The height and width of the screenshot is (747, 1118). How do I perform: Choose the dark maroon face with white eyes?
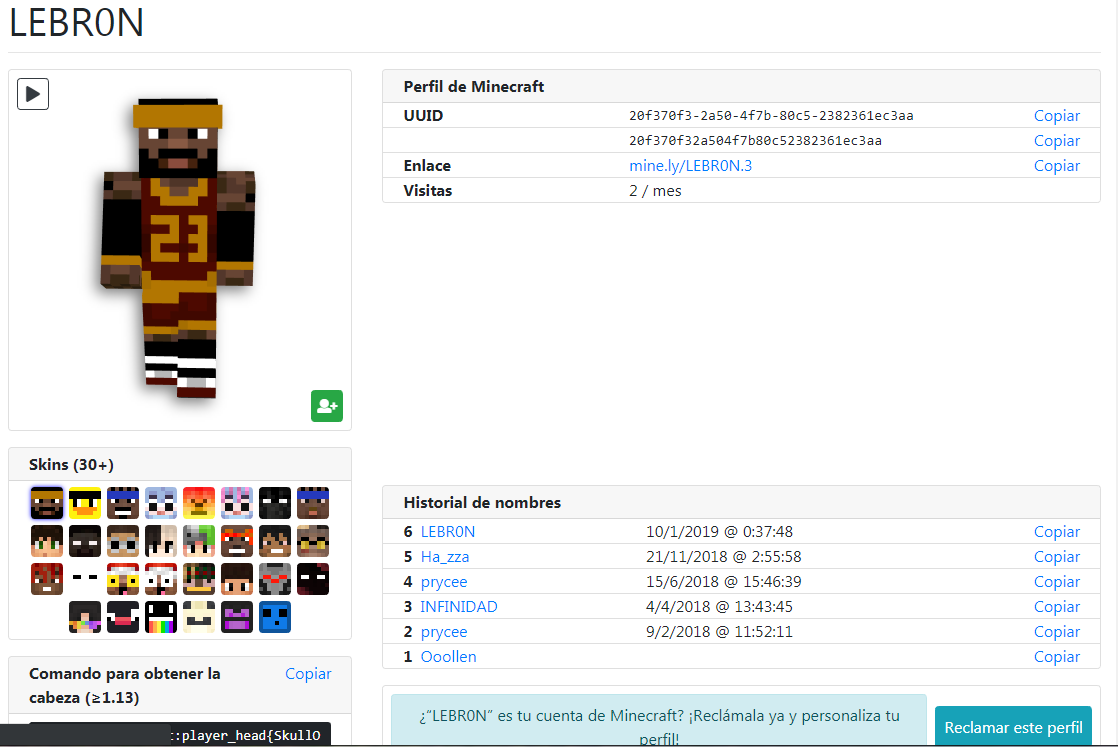pyautogui.click(x=313, y=579)
